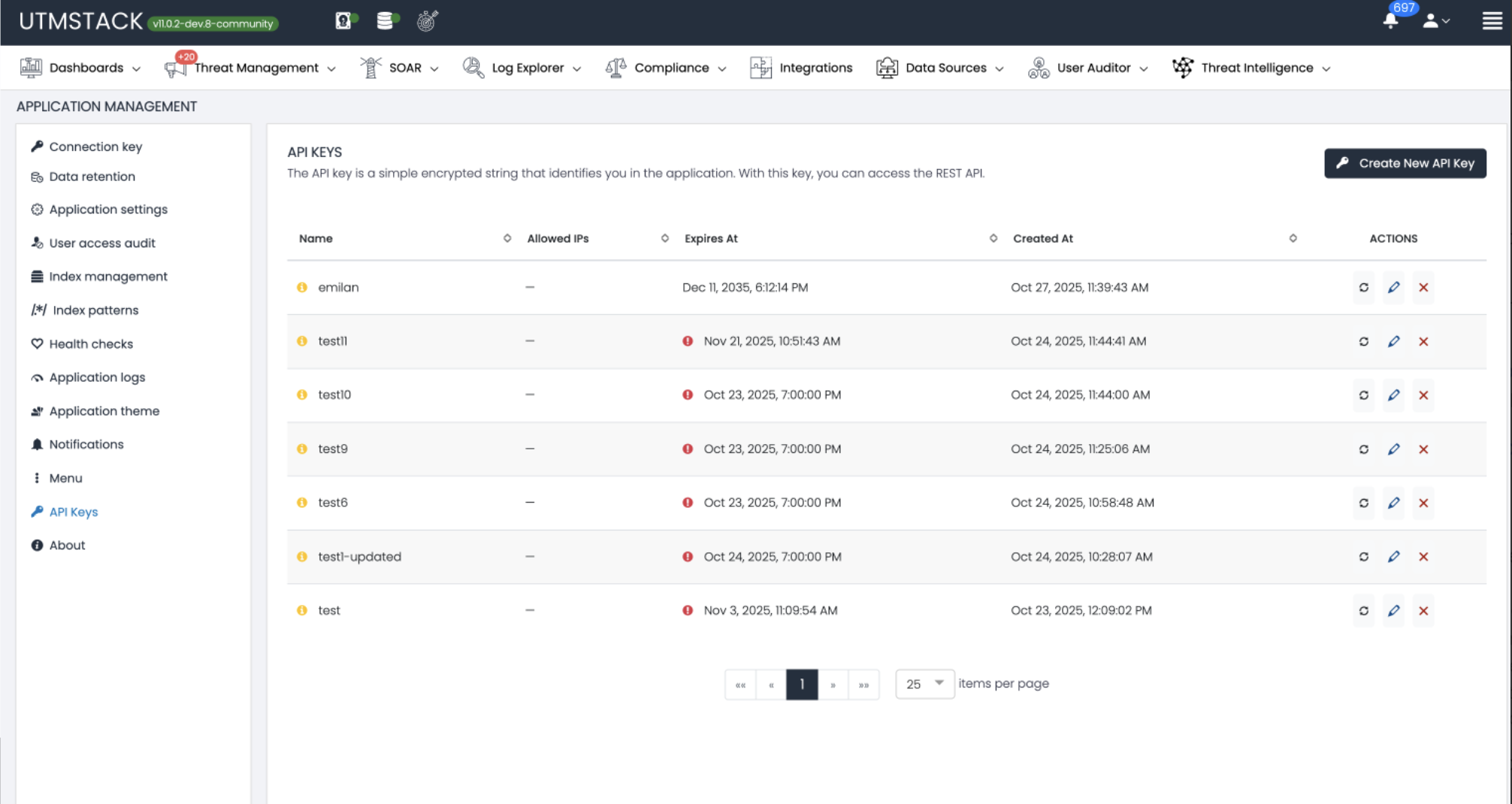
Task: Delete the test6 API key
Action: pyautogui.click(x=1423, y=503)
